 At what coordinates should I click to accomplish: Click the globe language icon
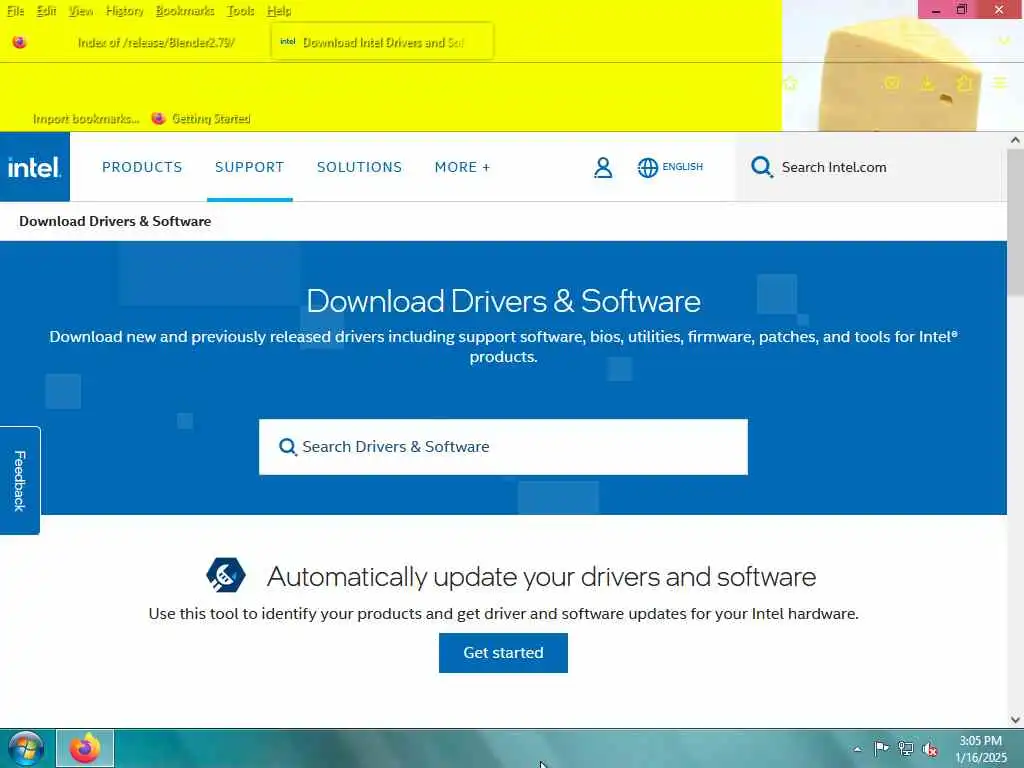point(647,167)
